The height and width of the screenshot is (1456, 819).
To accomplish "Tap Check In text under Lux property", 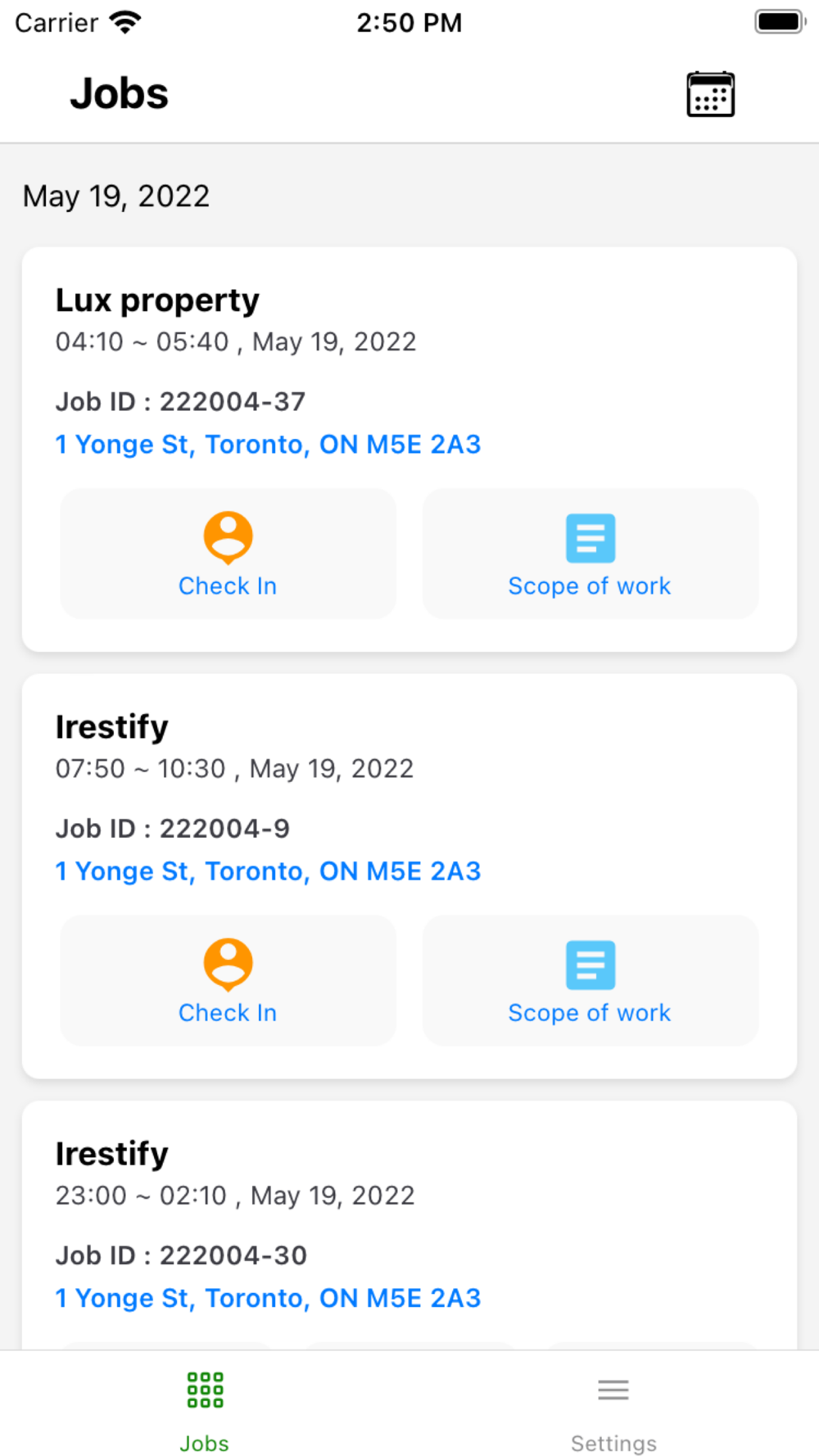I will (x=228, y=586).
